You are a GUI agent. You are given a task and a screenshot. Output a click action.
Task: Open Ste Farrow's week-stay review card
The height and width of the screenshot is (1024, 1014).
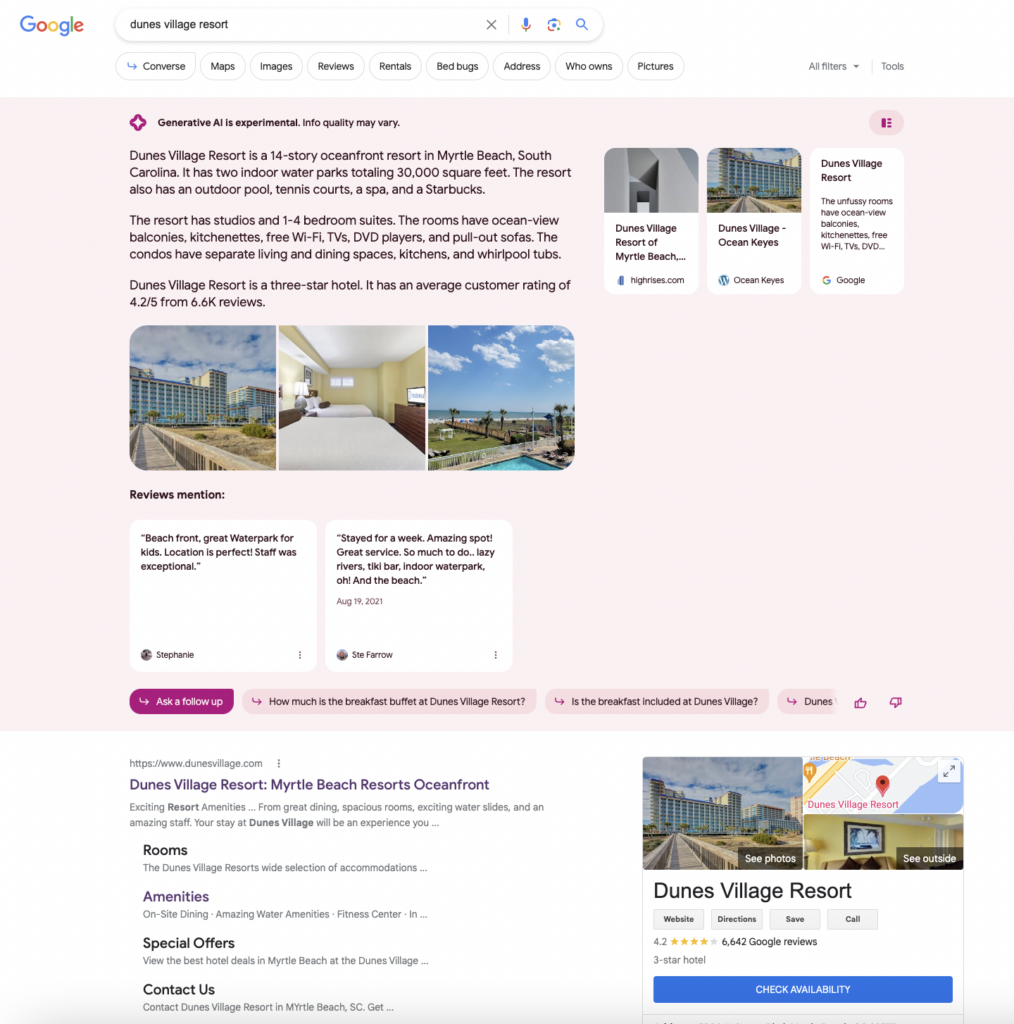[x=419, y=596]
